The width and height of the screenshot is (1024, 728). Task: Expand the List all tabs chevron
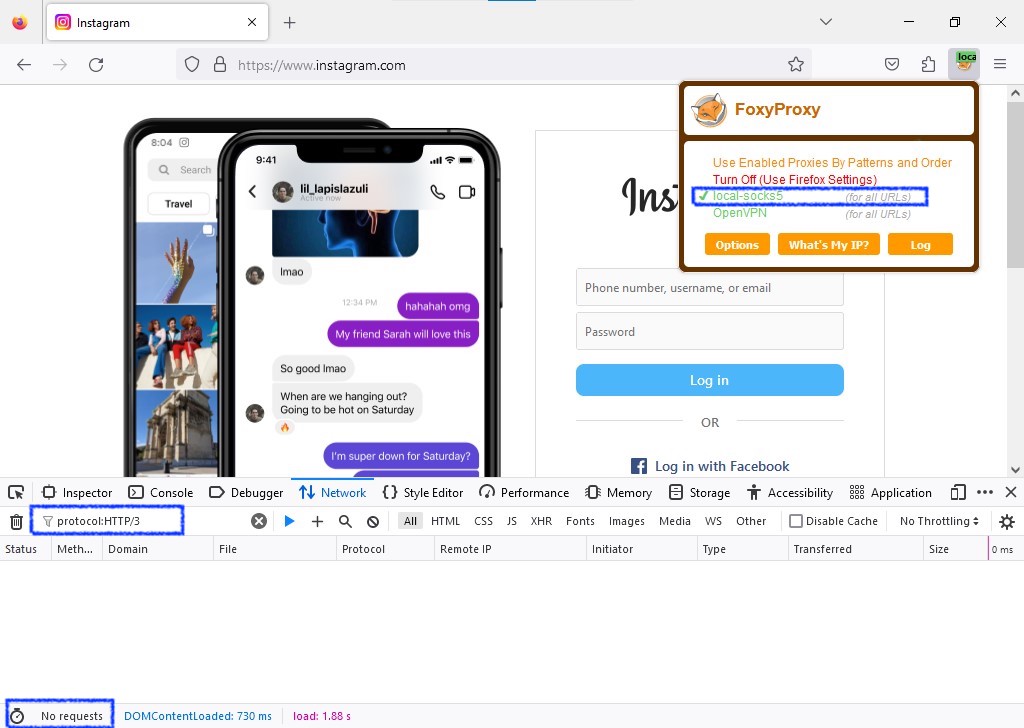click(826, 22)
